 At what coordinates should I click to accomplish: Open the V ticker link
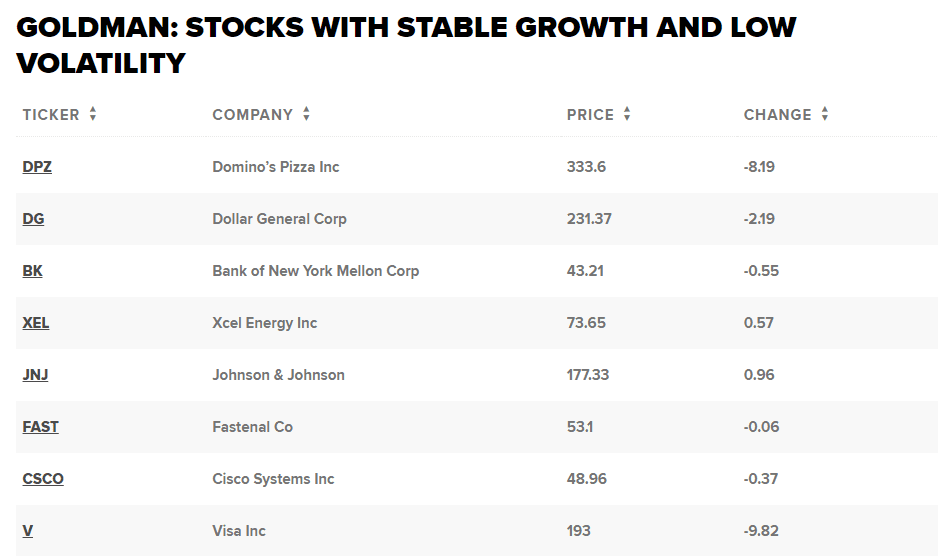coord(28,531)
